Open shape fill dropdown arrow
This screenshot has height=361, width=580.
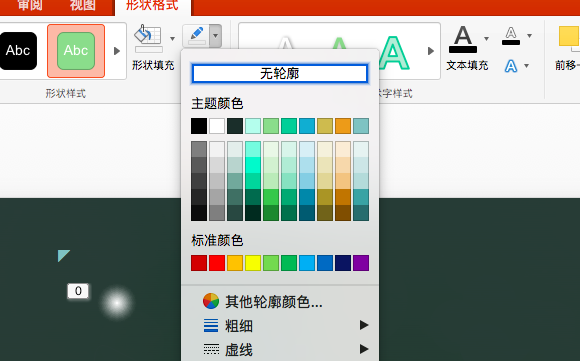172,38
